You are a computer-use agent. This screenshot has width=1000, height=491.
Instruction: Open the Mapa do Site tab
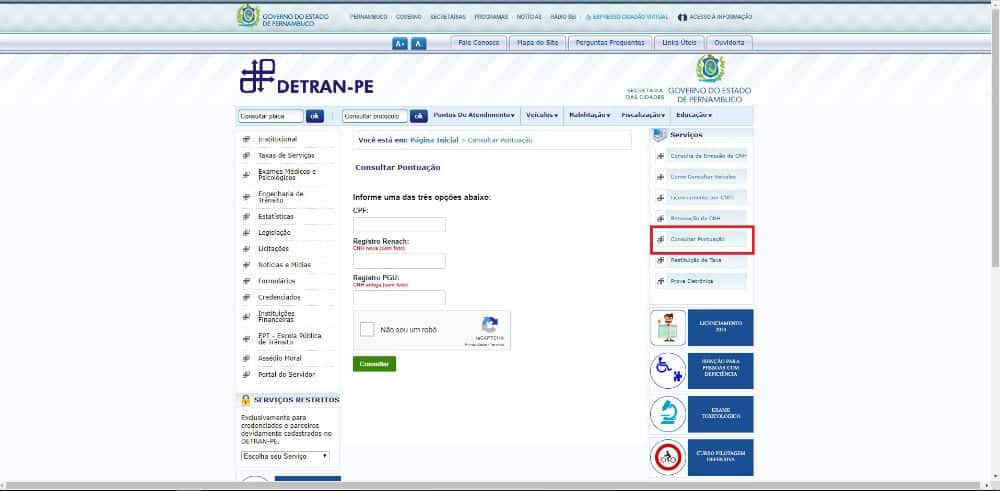pyautogui.click(x=537, y=43)
